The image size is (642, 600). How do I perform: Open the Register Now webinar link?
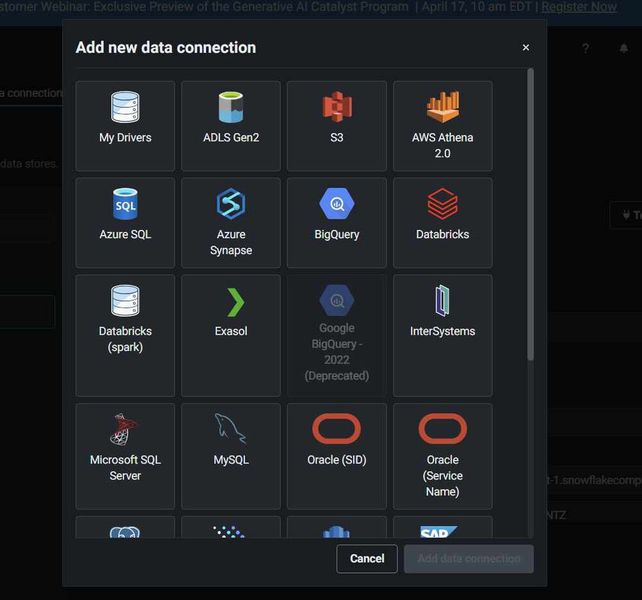tap(579, 7)
